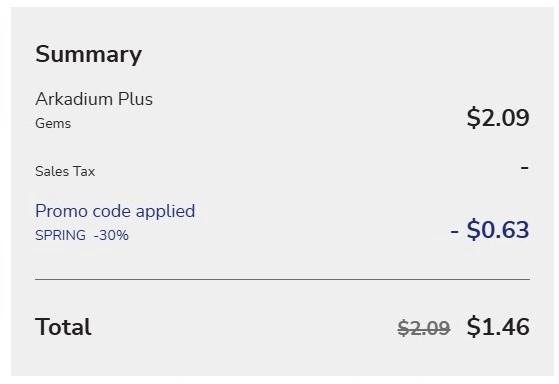Click the Gems sub-label
The height and width of the screenshot is (384, 559).
[x=53, y=123]
